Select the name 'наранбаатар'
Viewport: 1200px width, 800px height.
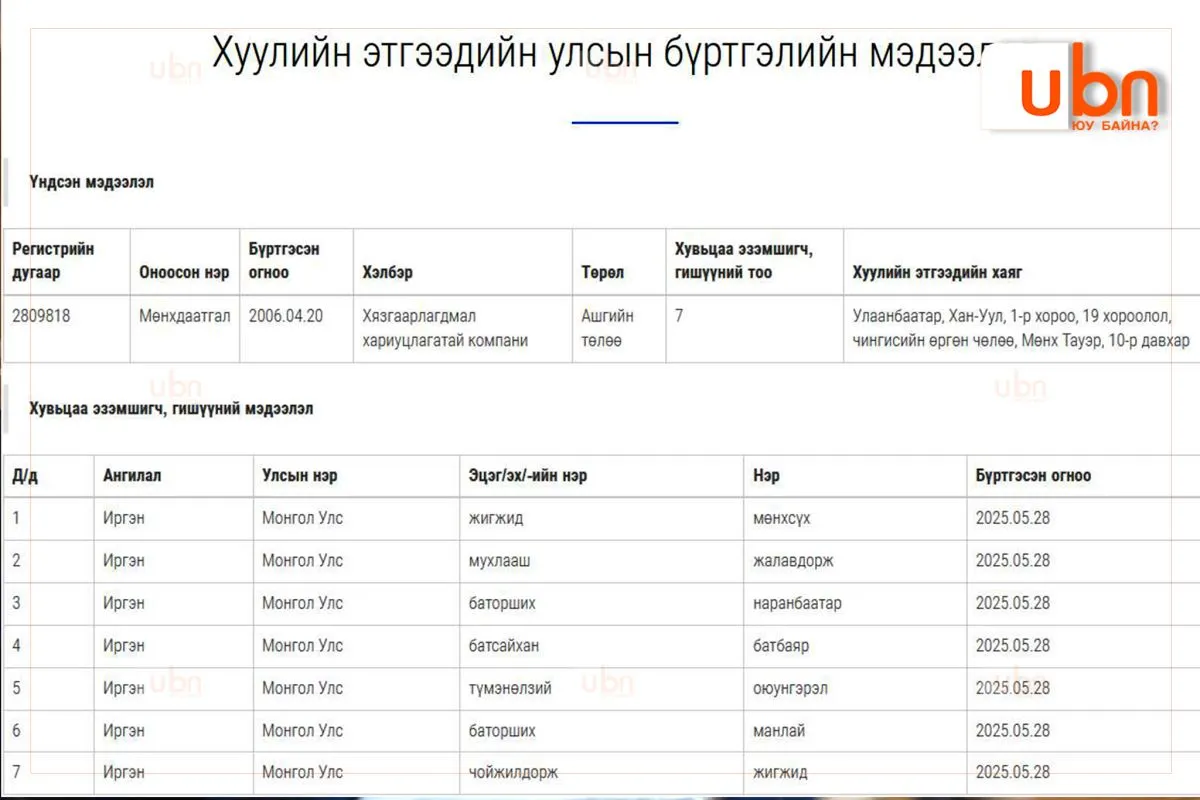click(x=797, y=603)
